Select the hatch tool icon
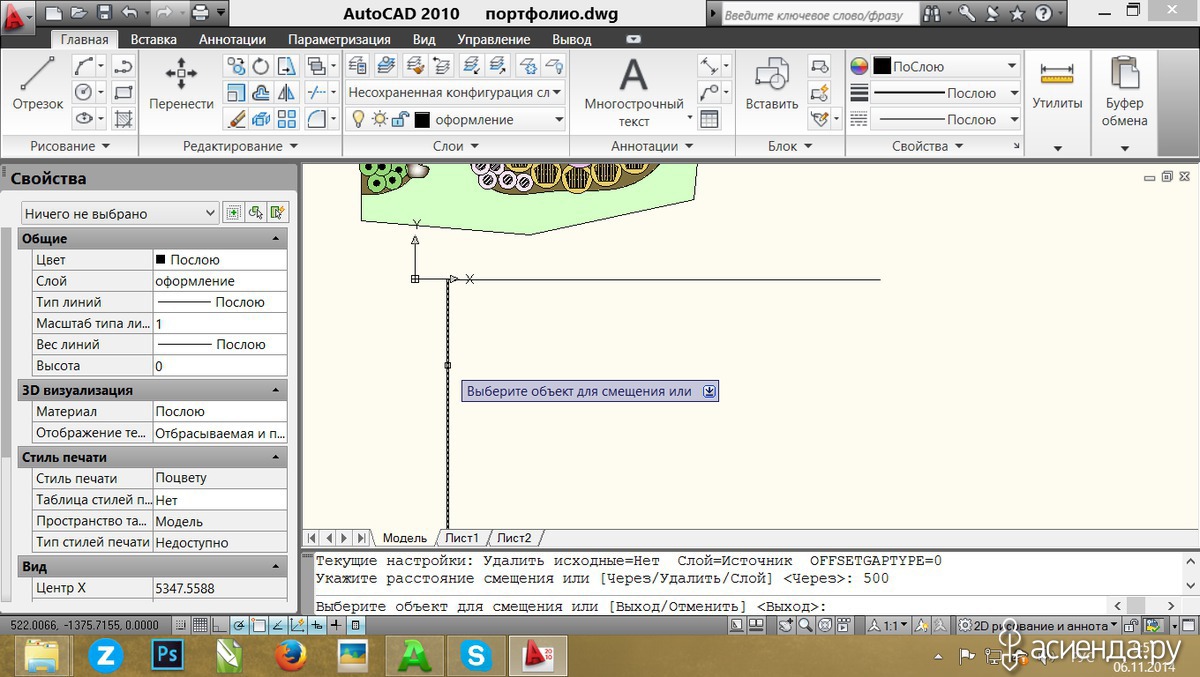 click(124, 119)
